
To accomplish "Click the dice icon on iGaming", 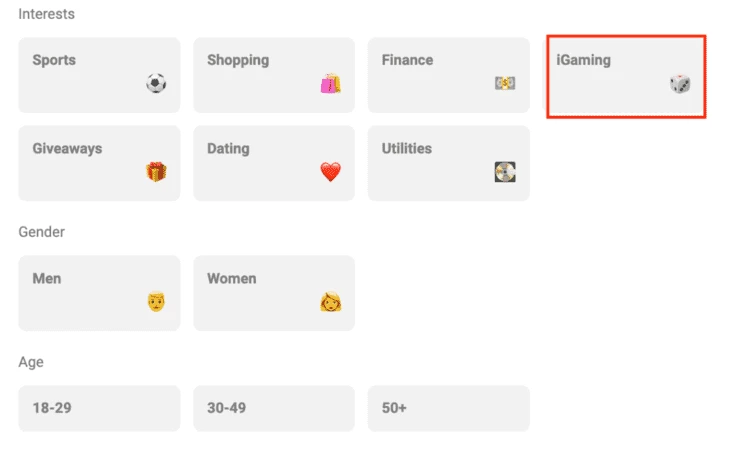I will click(x=680, y=84).
